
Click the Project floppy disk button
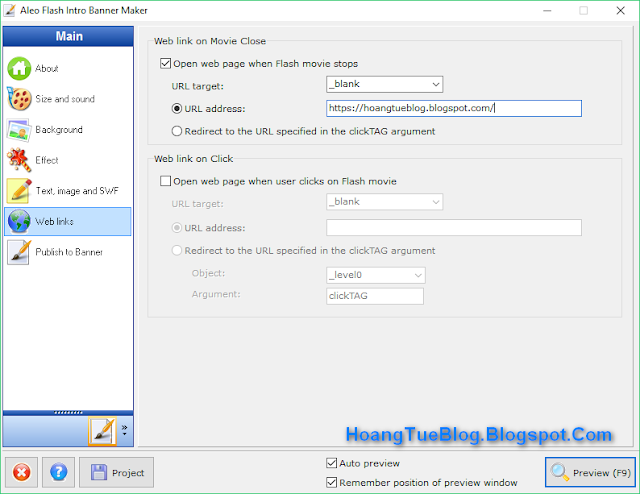117,472
